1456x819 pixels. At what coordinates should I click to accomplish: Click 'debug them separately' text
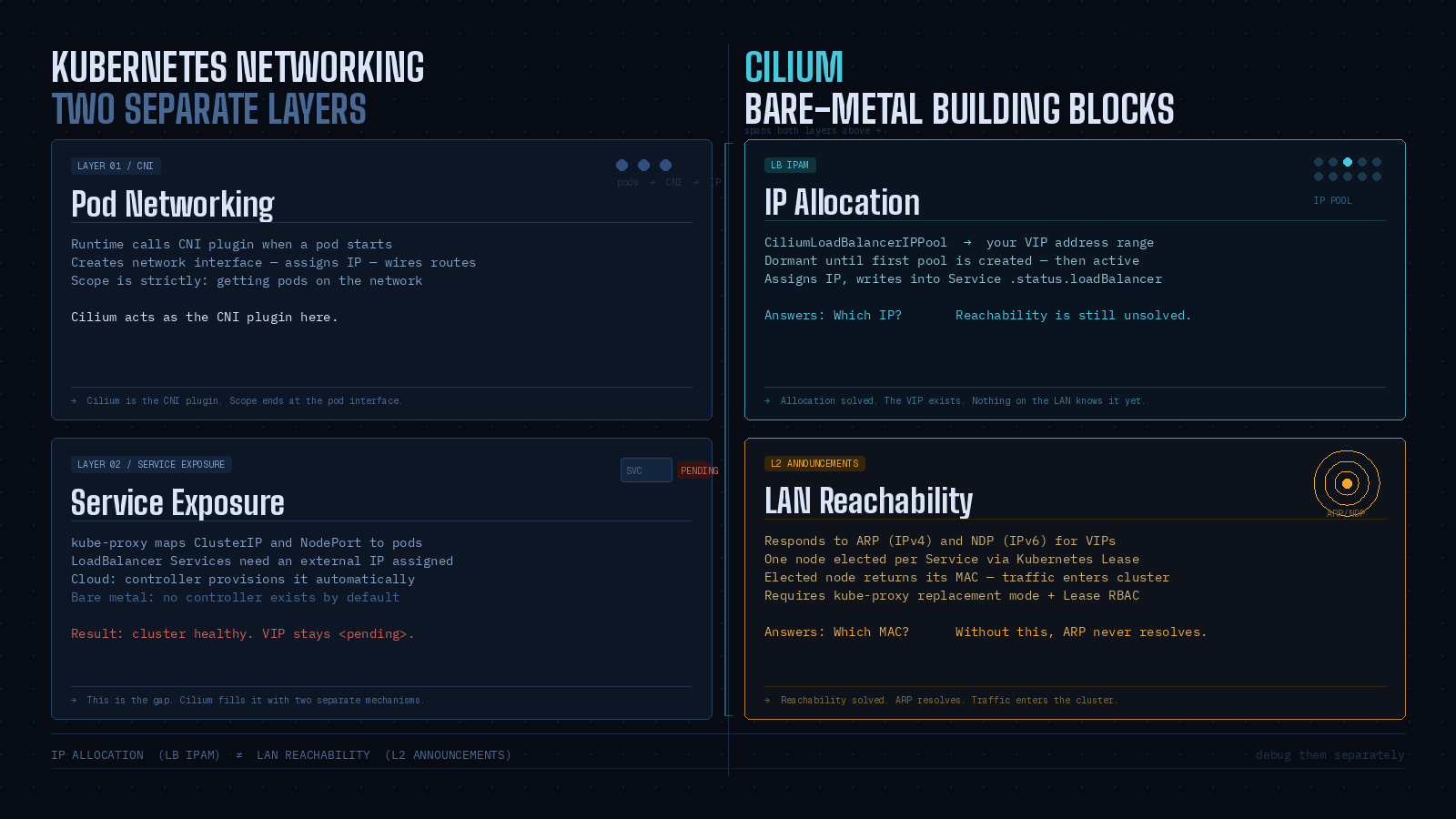click(x=1330, y=755)
